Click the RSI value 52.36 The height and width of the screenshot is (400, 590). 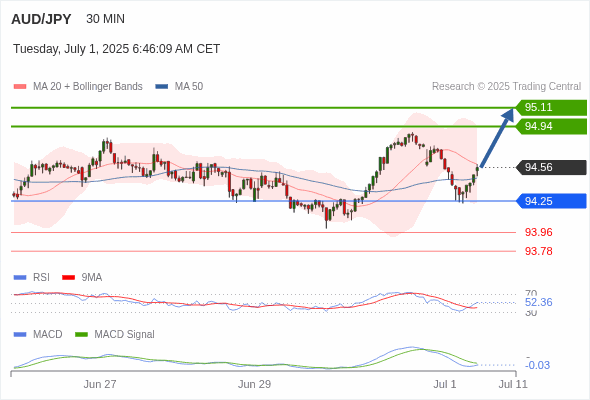[539, 302]
